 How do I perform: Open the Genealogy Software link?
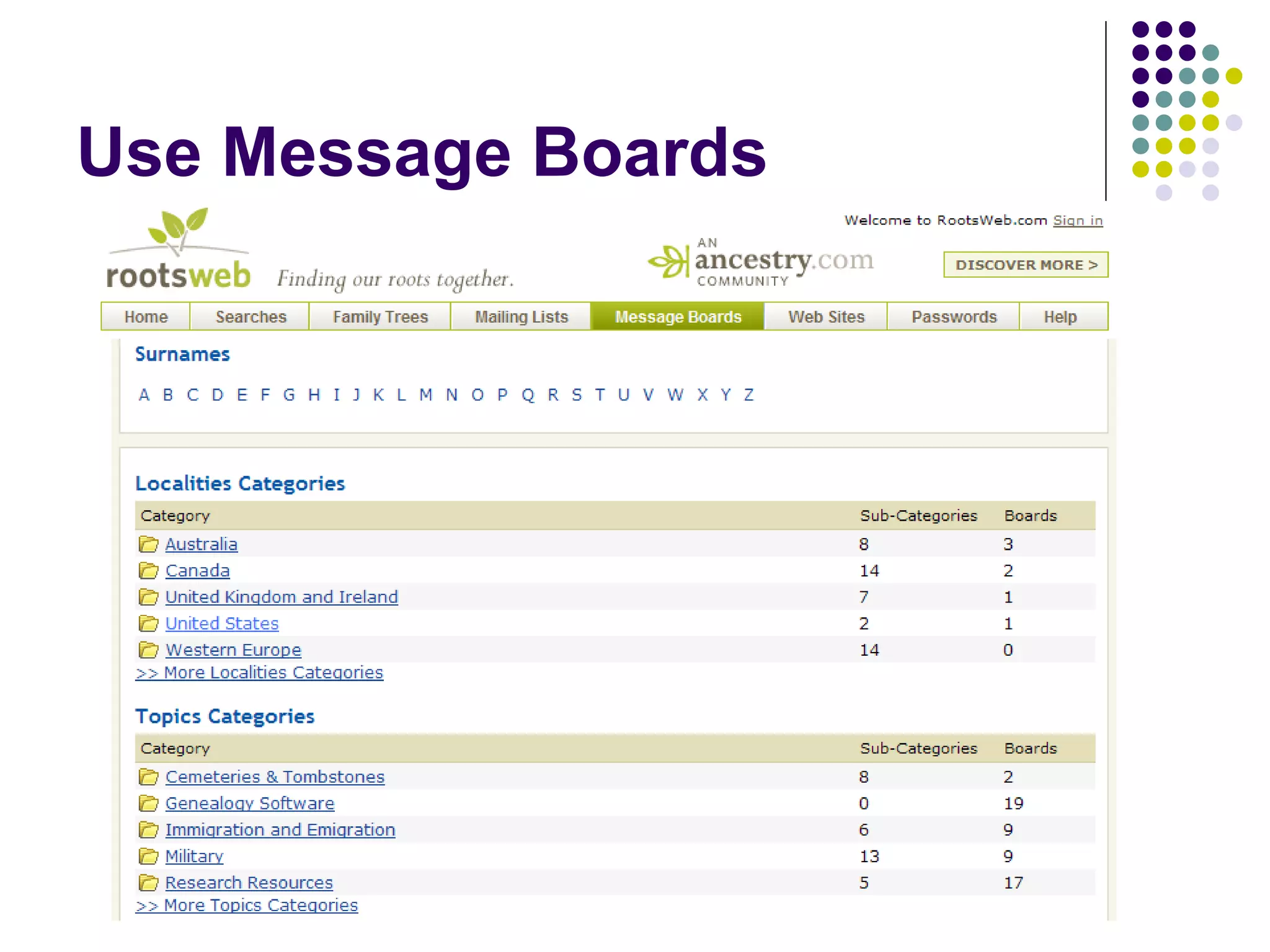(249, 803)
